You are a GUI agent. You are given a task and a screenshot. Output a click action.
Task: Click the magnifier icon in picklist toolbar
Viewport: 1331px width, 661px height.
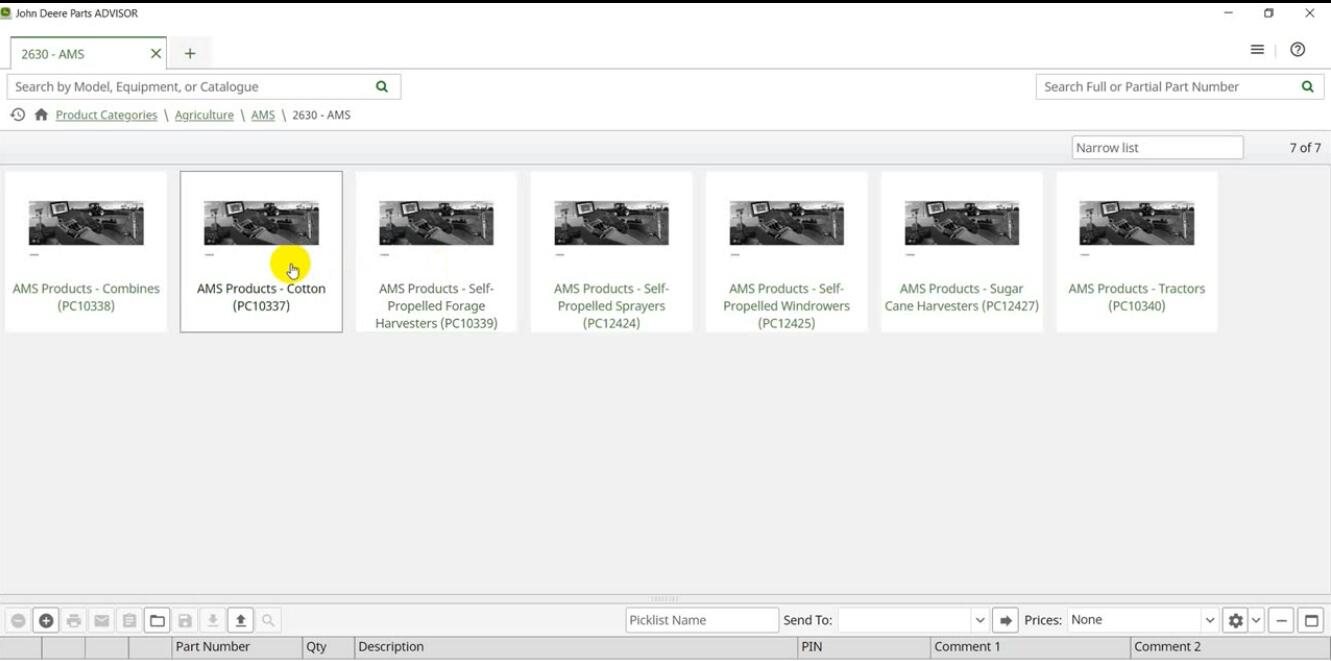pyautogui.click(x=268, y=621)
